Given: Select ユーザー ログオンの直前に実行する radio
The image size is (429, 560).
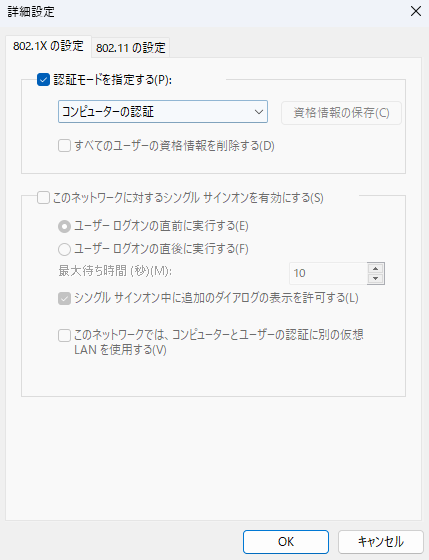Looking at the screenshot, I should 64,226.
